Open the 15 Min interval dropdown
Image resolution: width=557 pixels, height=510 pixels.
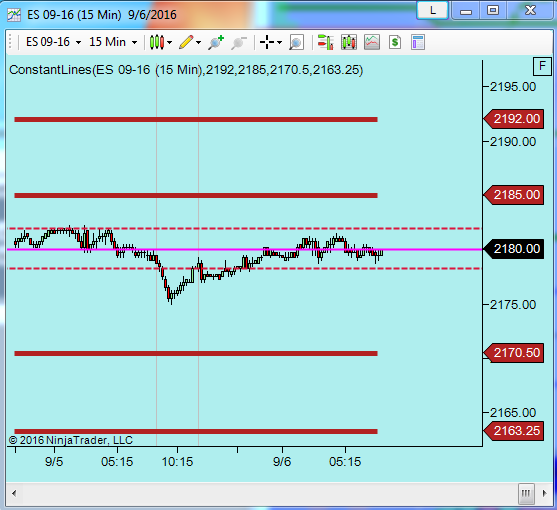point(113,42)
